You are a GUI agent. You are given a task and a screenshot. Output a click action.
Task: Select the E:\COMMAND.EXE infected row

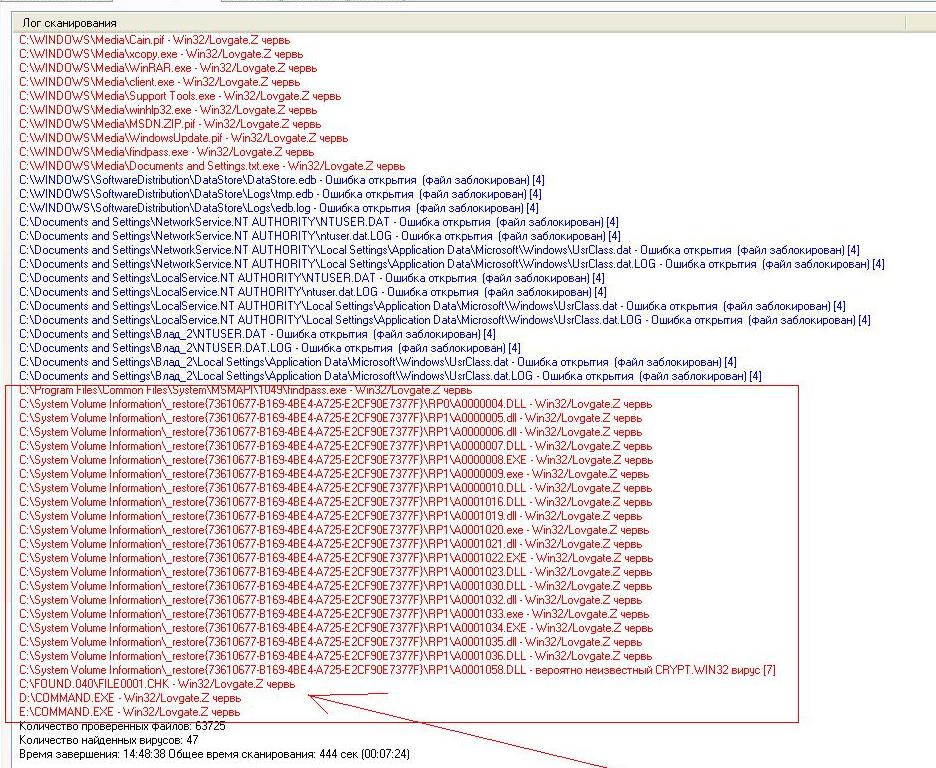(130, 713)
